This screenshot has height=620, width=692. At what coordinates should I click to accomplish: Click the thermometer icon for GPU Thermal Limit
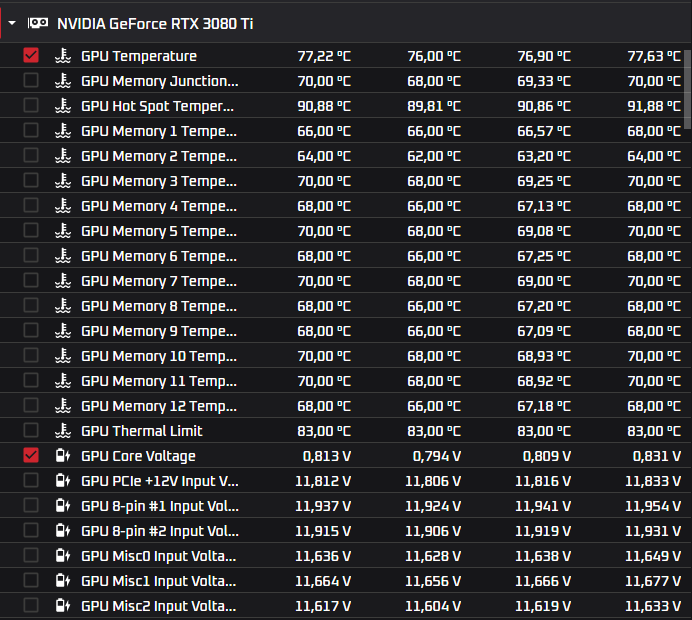pyautogui.click(x=63, y=431)
